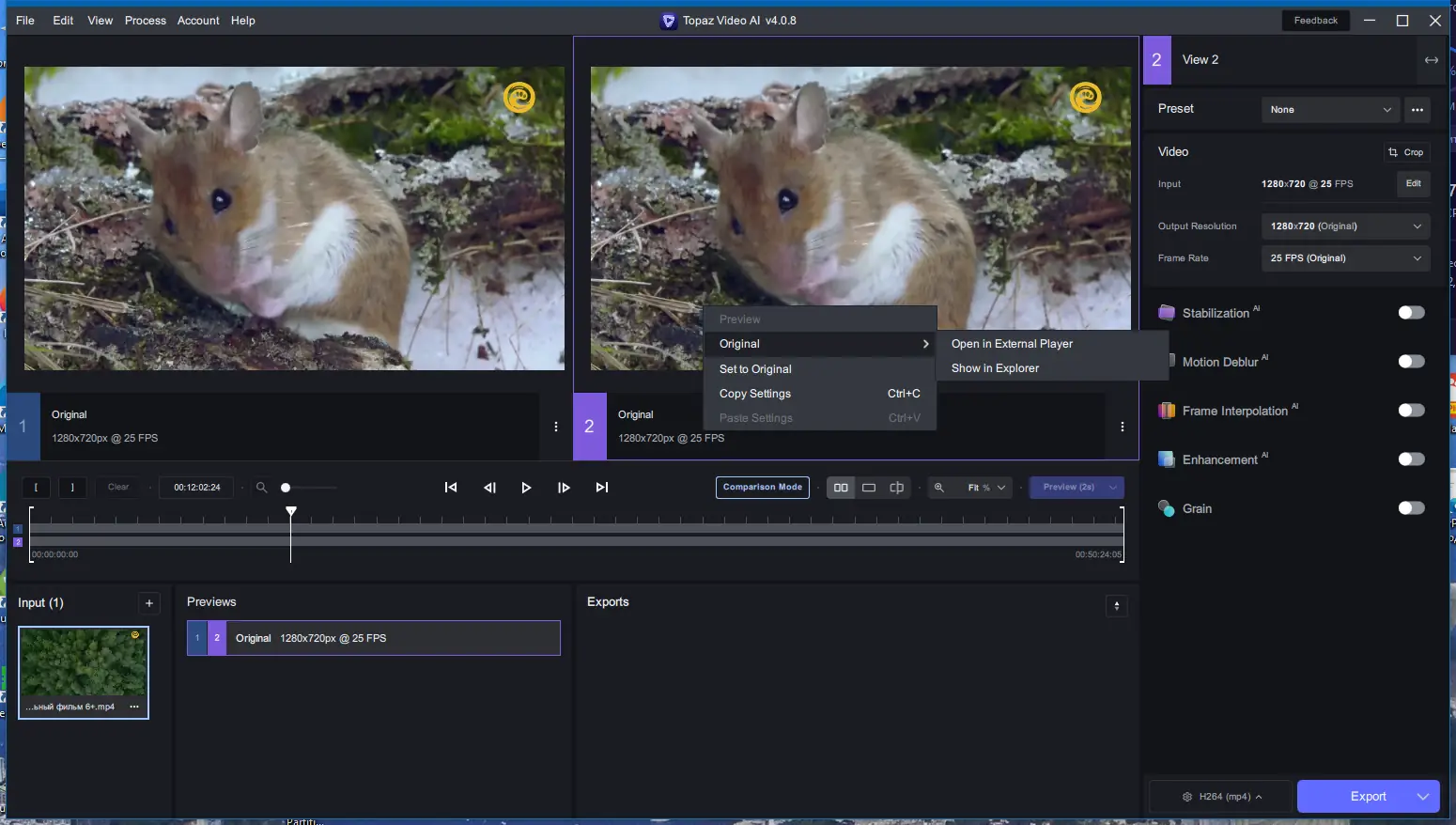The width and height of the screenshot is (1456, 825).
Task: Enable the Grain toggle
Action: point(1411,508)
